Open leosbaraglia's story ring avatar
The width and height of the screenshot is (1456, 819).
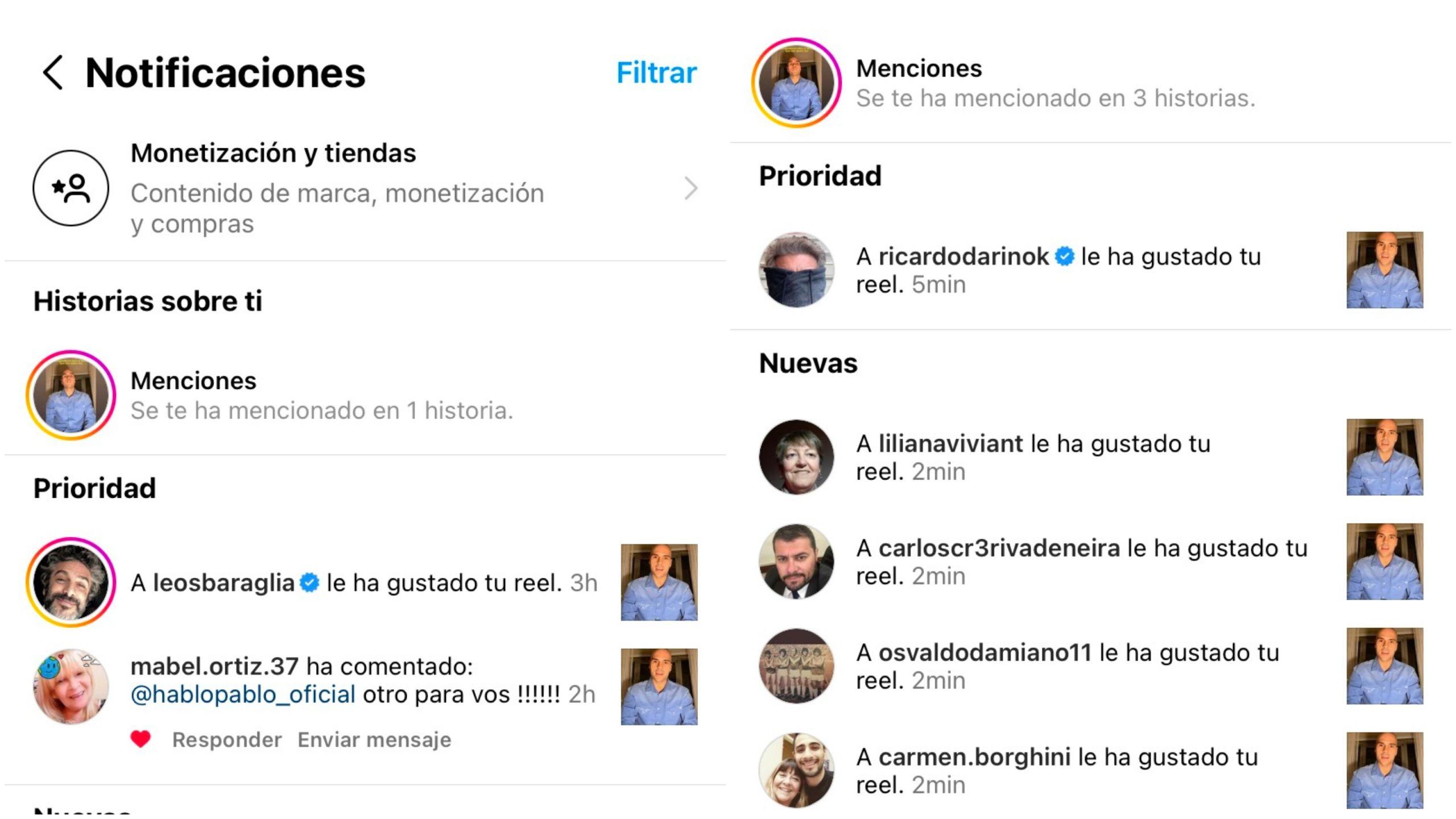click(71, 582)
